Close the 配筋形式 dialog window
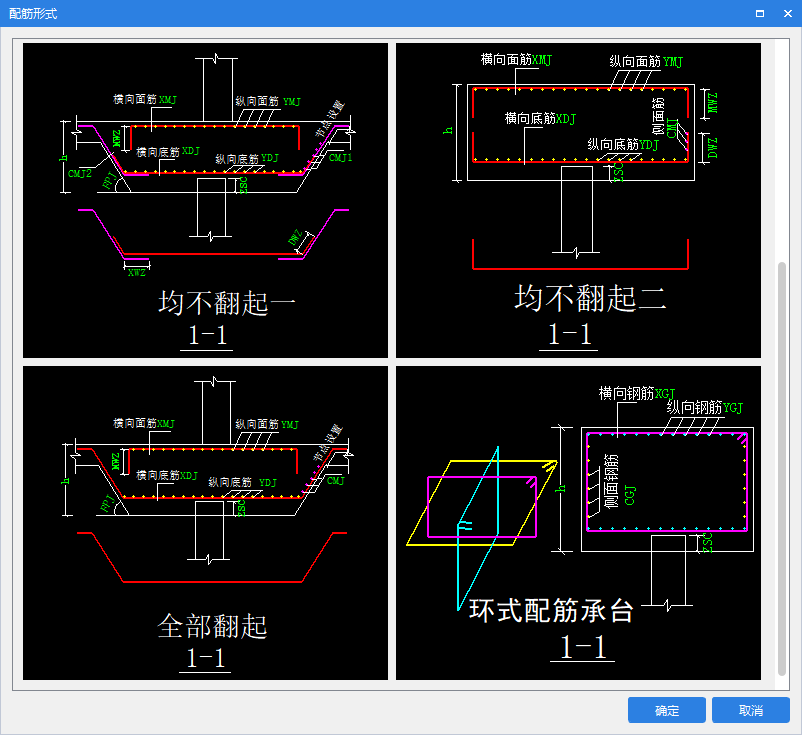This screenshot has width=802, height=735. 788,13
